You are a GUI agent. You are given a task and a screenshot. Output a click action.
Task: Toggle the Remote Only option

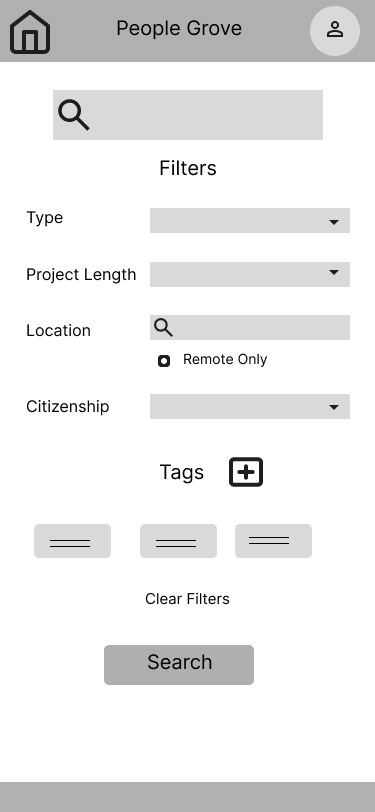tap(164, 361)
